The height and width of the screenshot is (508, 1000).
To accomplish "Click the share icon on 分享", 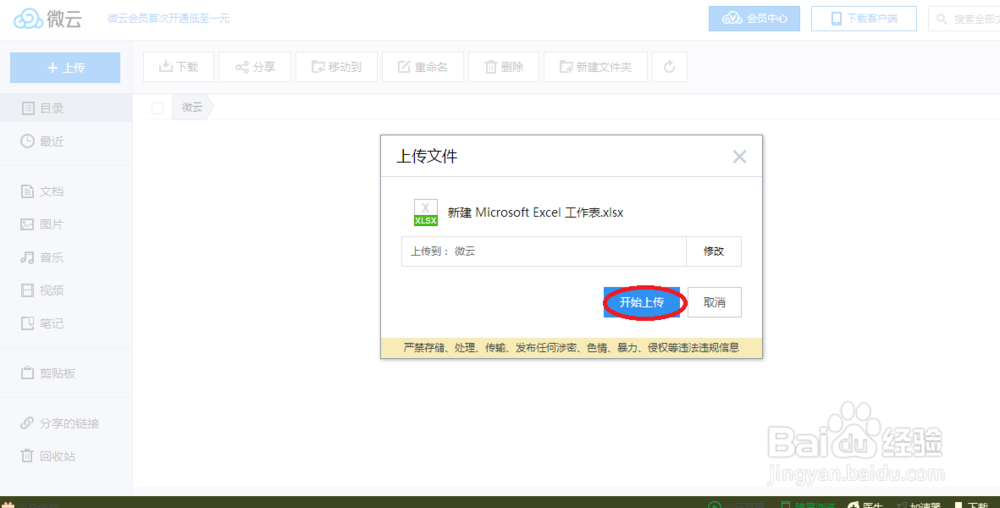I will pos(242,67).
